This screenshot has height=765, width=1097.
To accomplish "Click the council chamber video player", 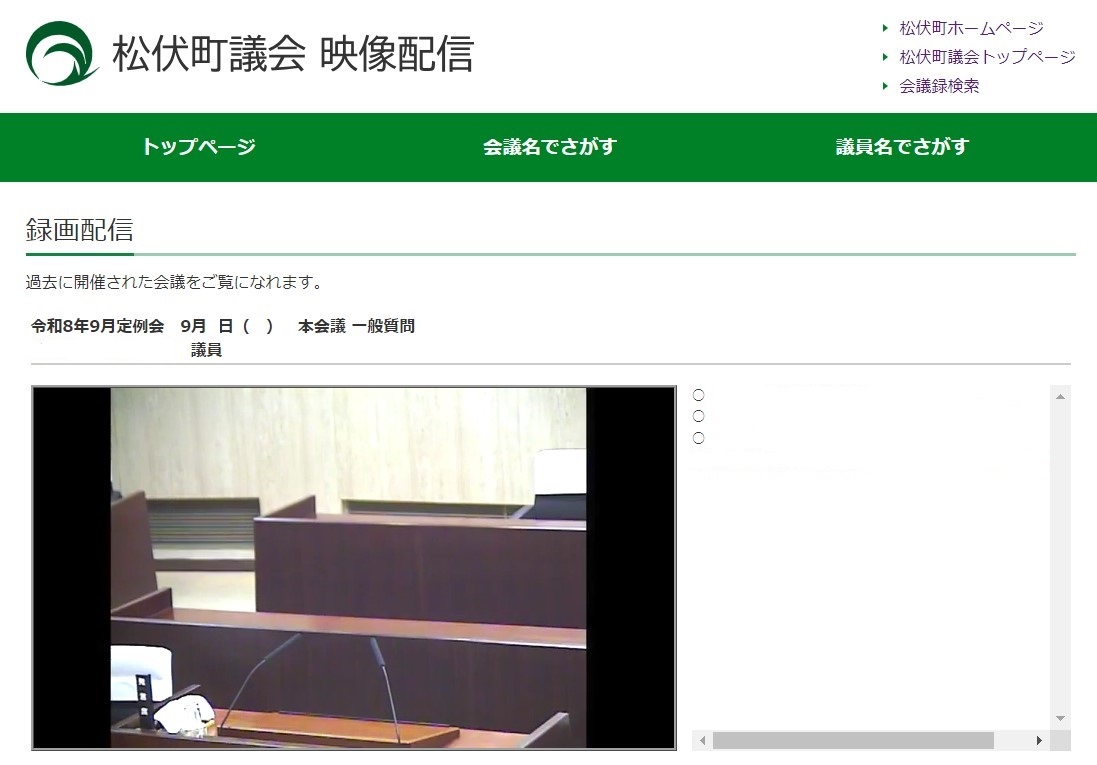I will point(354,568).
